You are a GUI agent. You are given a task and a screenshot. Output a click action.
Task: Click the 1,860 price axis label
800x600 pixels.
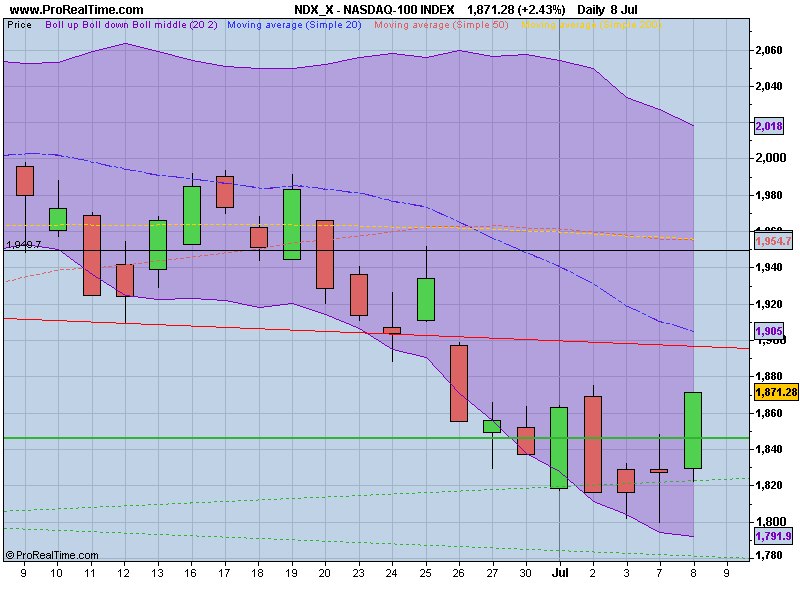tap(769, 413)
